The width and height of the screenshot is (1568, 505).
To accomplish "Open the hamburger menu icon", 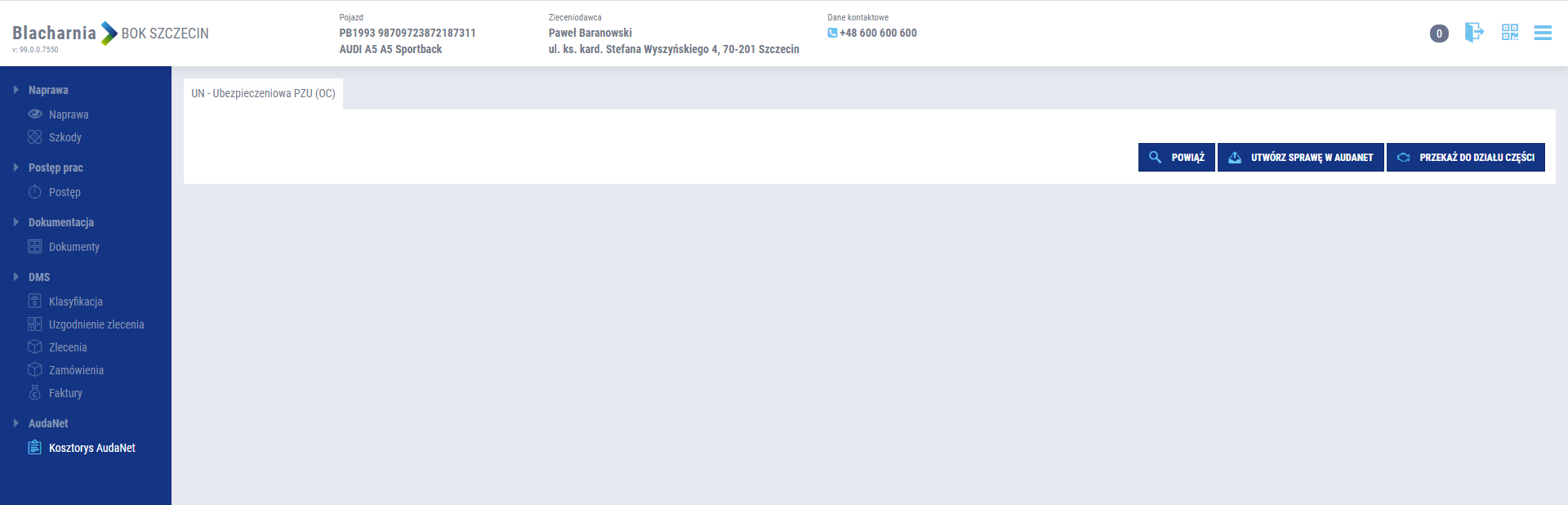I will (x=1543, y=33).
